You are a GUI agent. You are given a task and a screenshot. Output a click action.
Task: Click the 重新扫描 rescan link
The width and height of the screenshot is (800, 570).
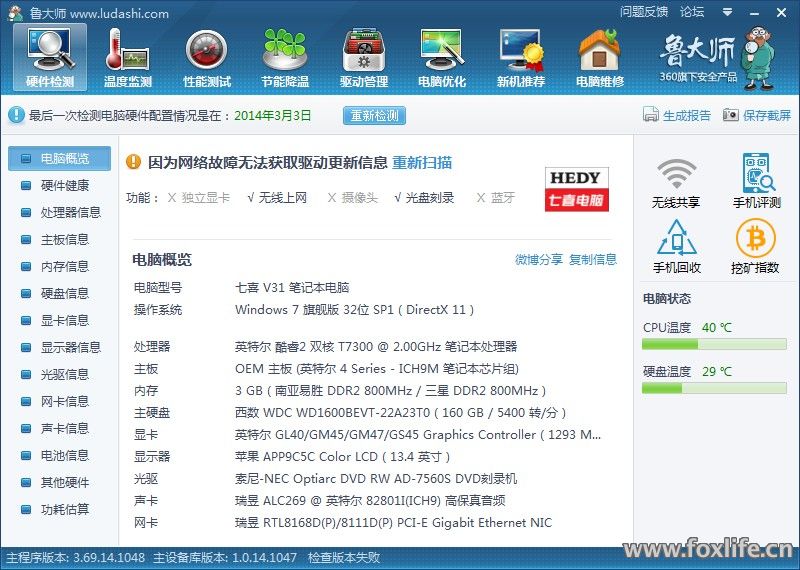(x=422, y=162)
